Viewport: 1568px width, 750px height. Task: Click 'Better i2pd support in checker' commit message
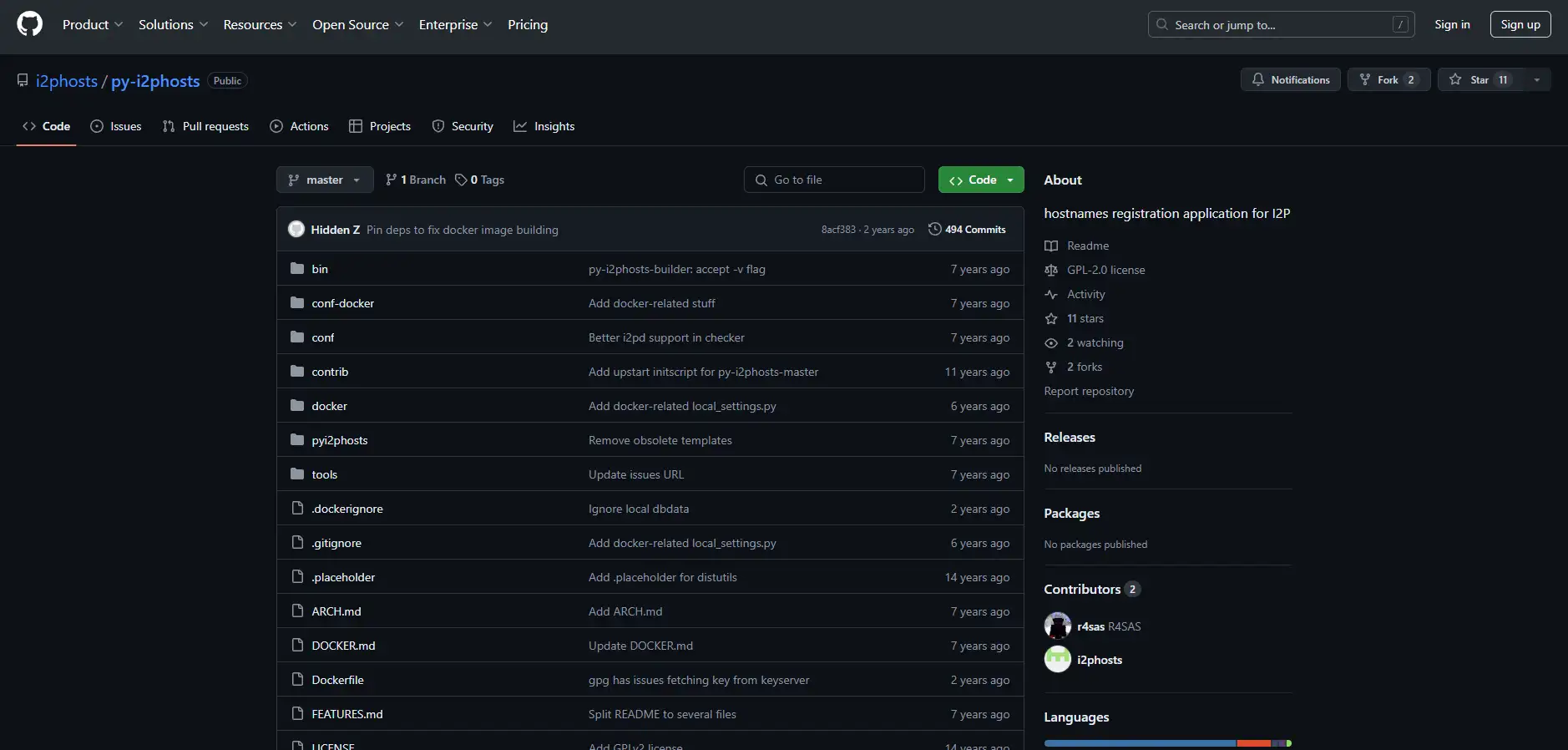pyautogui.click(x=666, y=337)
